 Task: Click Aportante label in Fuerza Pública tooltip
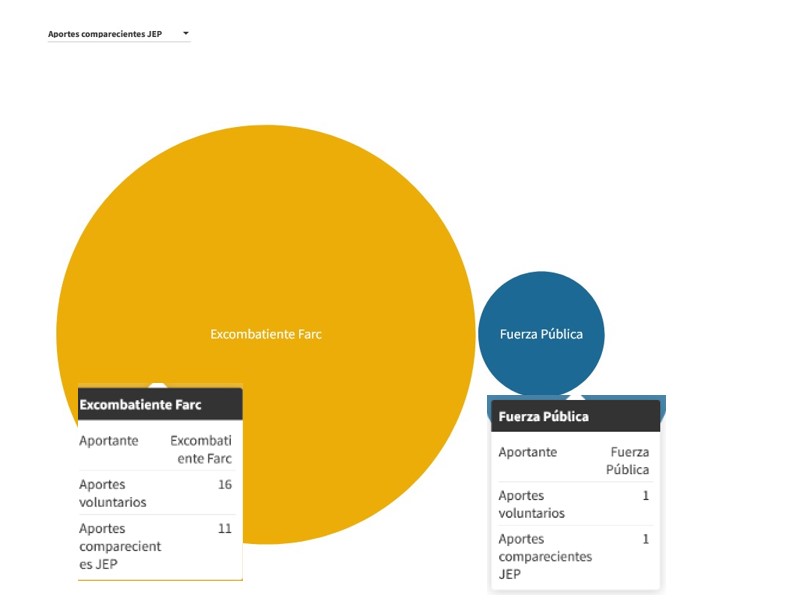[x=528, y=452]
